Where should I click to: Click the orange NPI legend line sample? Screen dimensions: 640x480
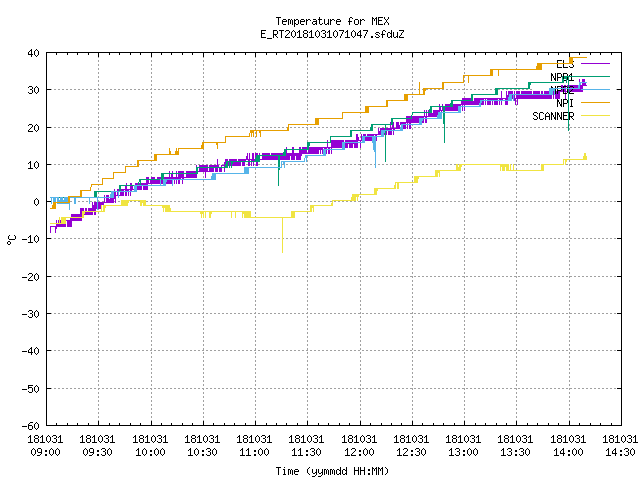595,102
